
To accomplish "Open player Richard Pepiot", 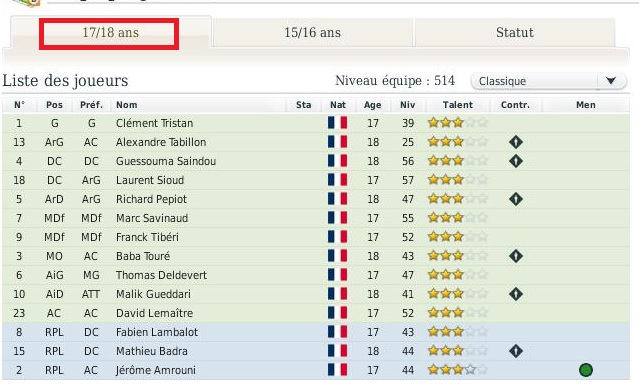I will (x=151, y=199).
